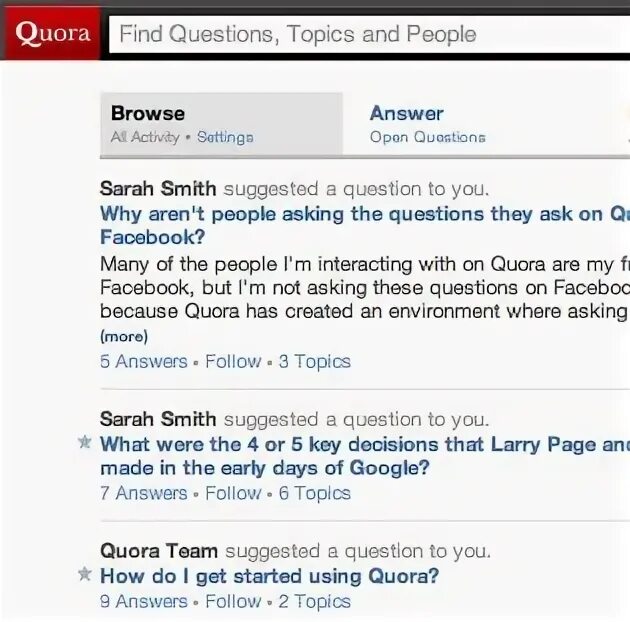Open Settings link under Browse
Screen dimensions: 630x622
225,138
